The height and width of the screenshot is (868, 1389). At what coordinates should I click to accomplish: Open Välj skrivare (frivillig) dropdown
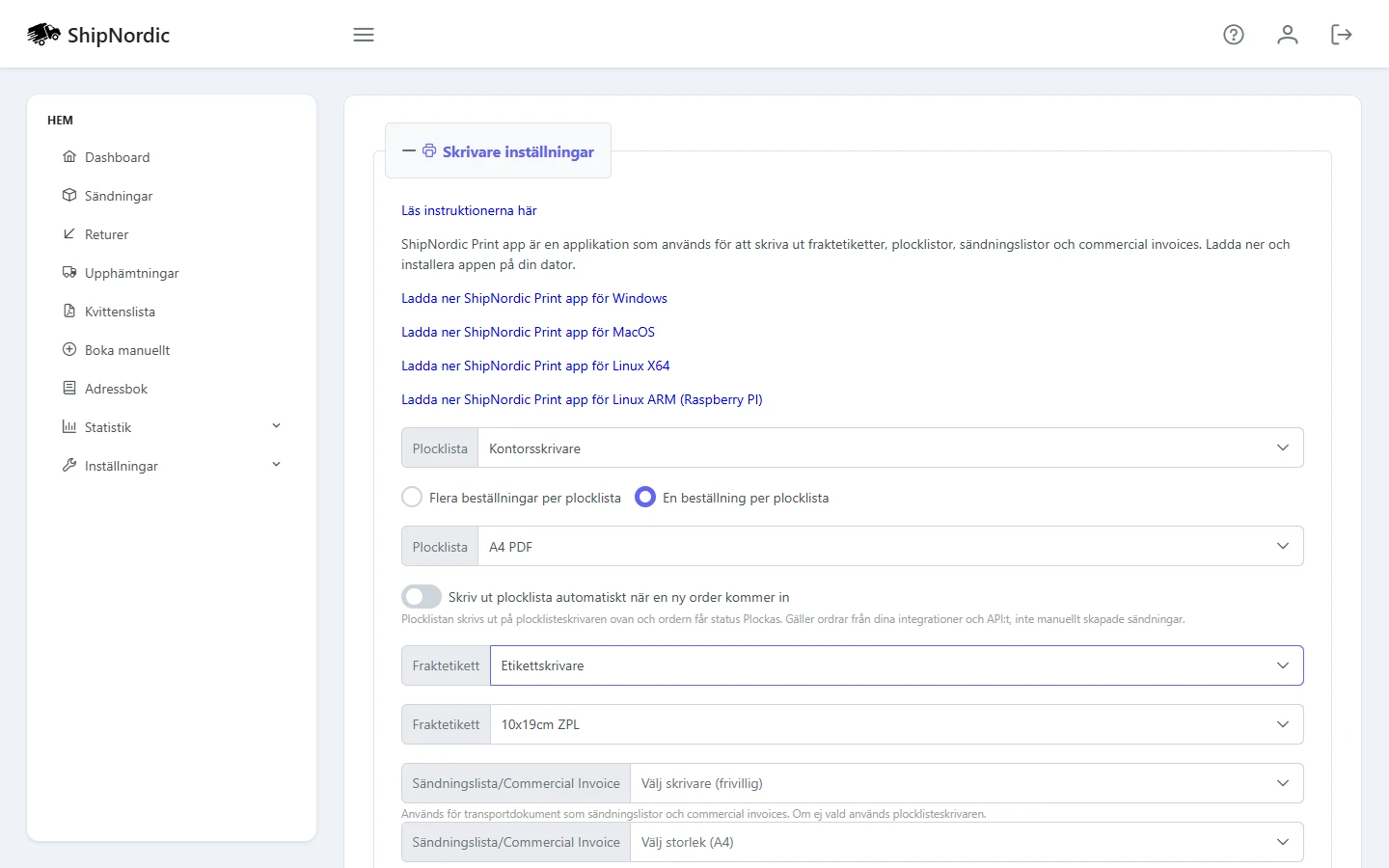[967, 783]
